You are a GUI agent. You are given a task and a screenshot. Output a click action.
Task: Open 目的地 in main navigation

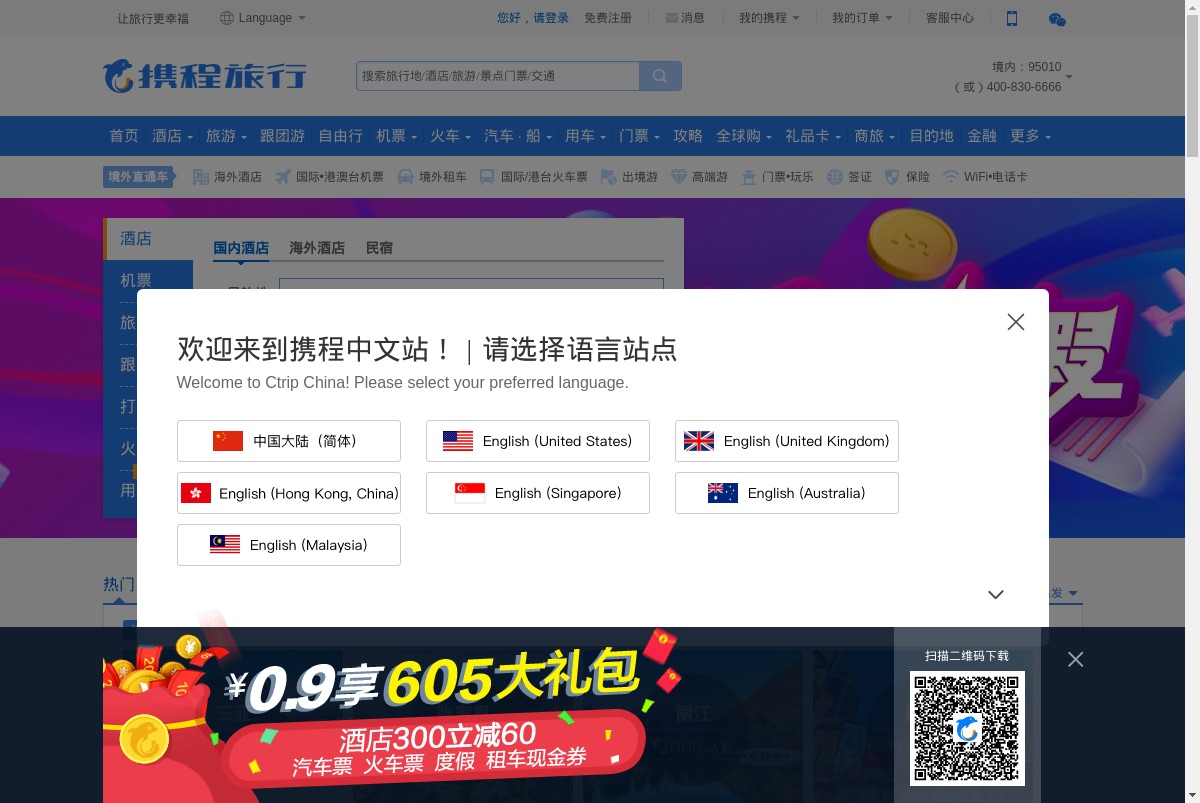(931, 136)
